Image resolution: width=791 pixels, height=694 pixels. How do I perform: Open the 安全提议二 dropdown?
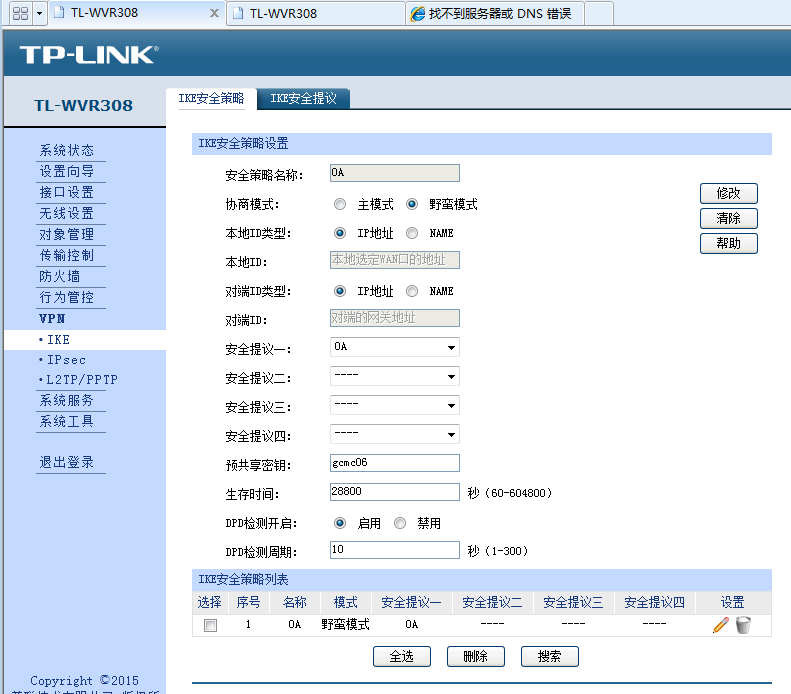(x=394, y=376)
